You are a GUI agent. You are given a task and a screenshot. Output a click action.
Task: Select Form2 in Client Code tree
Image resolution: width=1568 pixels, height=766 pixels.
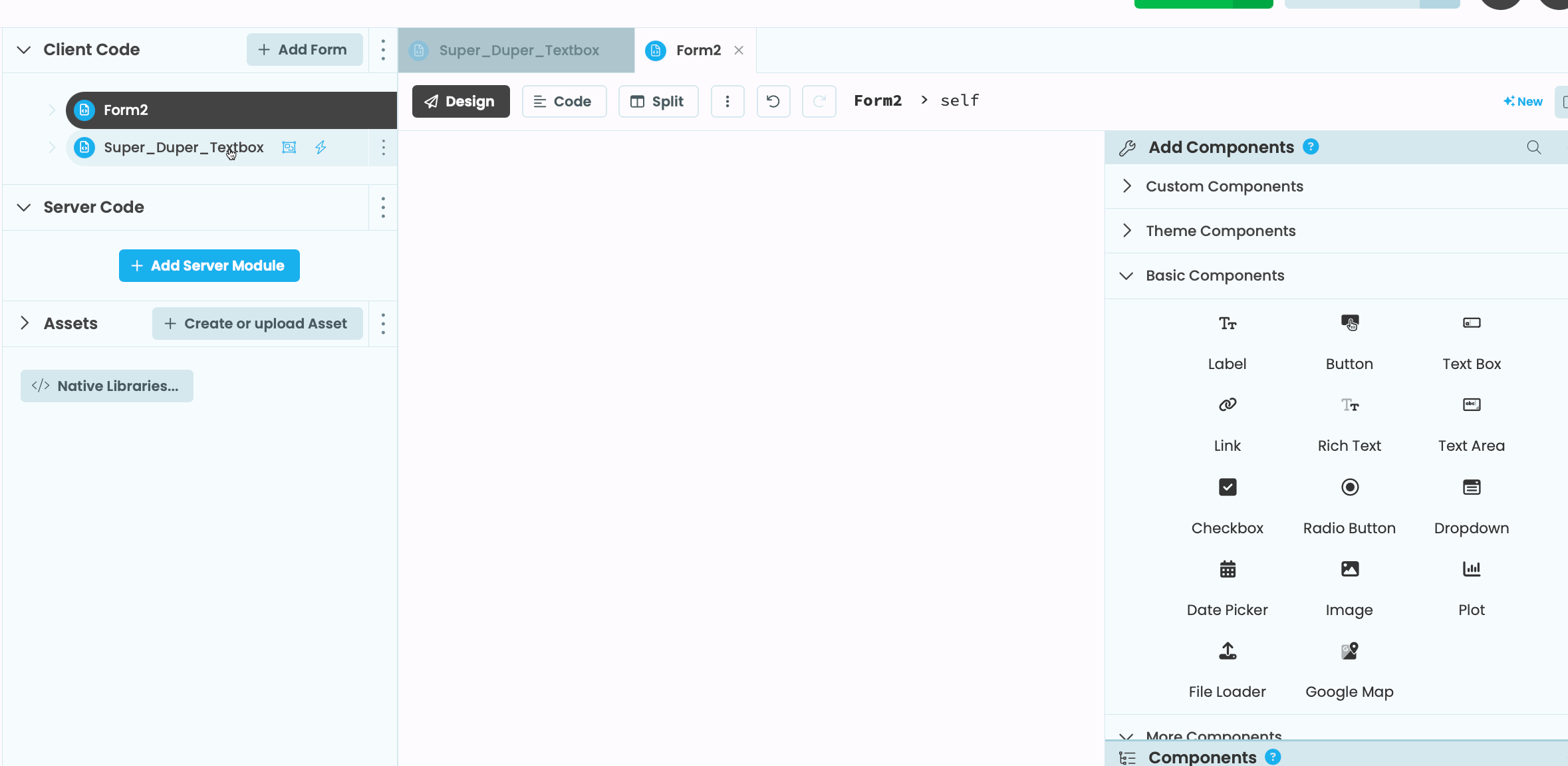(x=231, y=110)
